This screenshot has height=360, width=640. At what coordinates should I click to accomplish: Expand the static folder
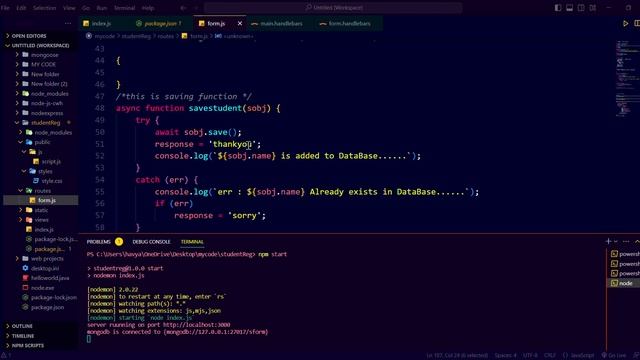[x=41, y=210]
